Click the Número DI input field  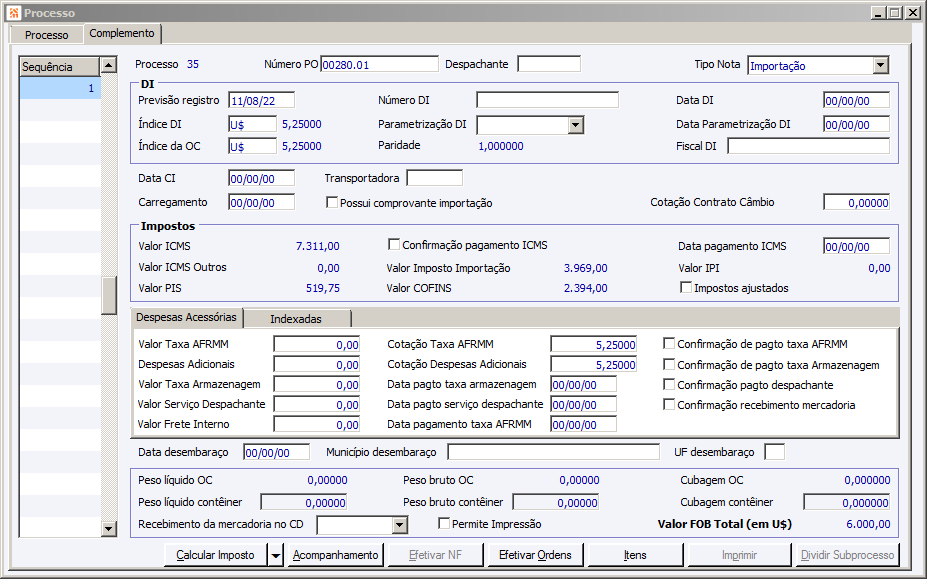(547, 100)
